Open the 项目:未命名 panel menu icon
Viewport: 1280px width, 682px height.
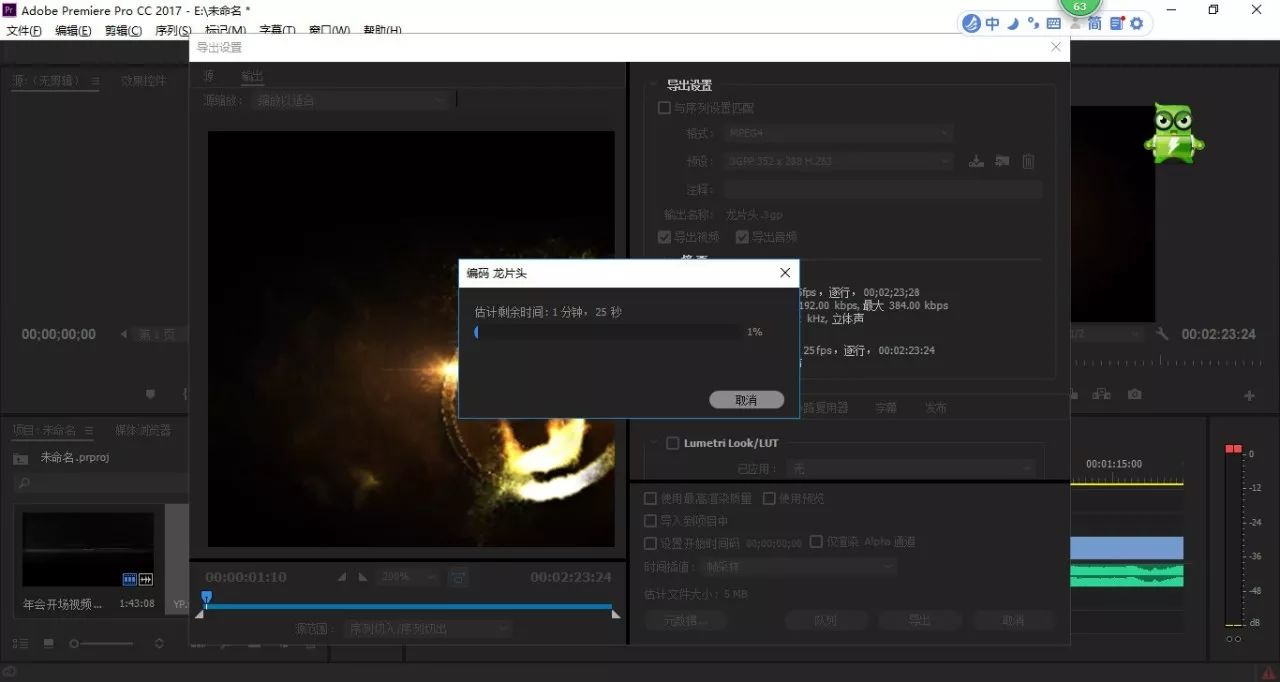tap(89, 430)
